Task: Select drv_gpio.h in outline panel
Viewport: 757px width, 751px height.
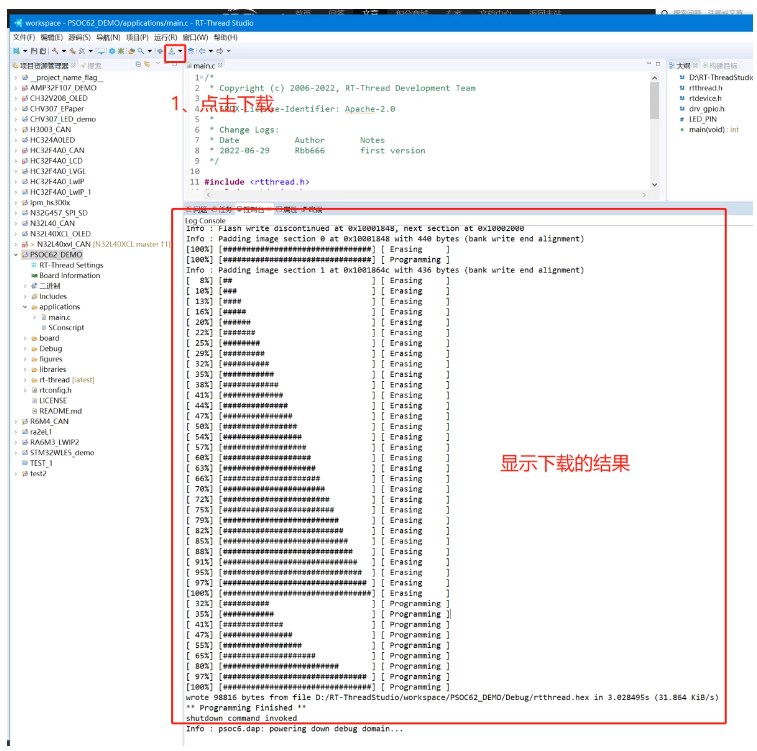Action: [706, 109]
